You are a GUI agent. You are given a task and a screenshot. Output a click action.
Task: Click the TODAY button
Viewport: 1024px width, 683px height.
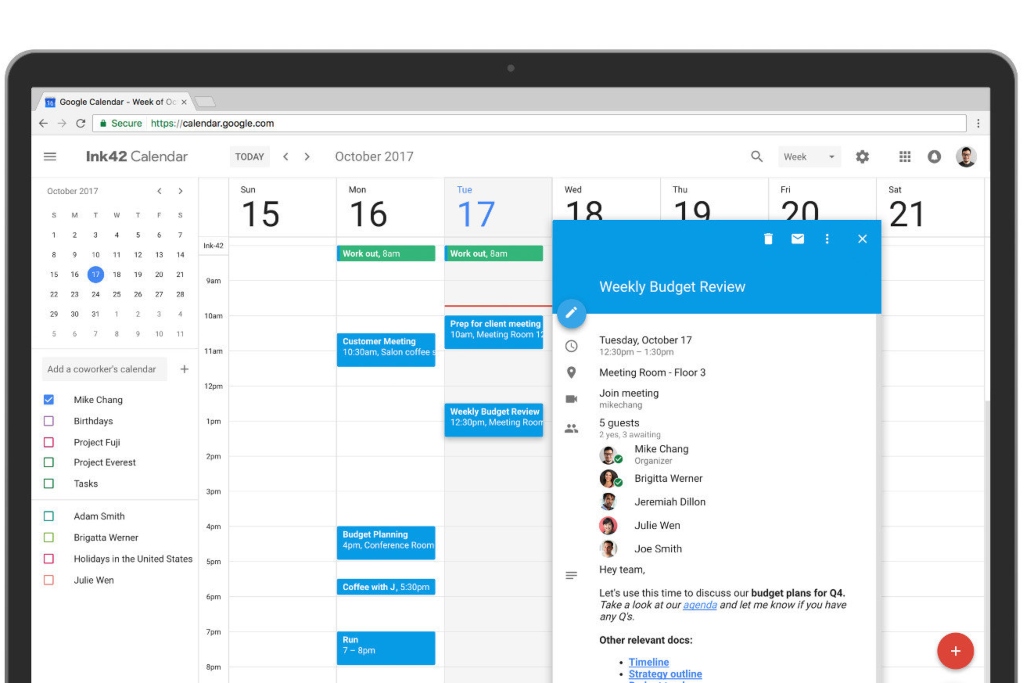pos(249,157)
